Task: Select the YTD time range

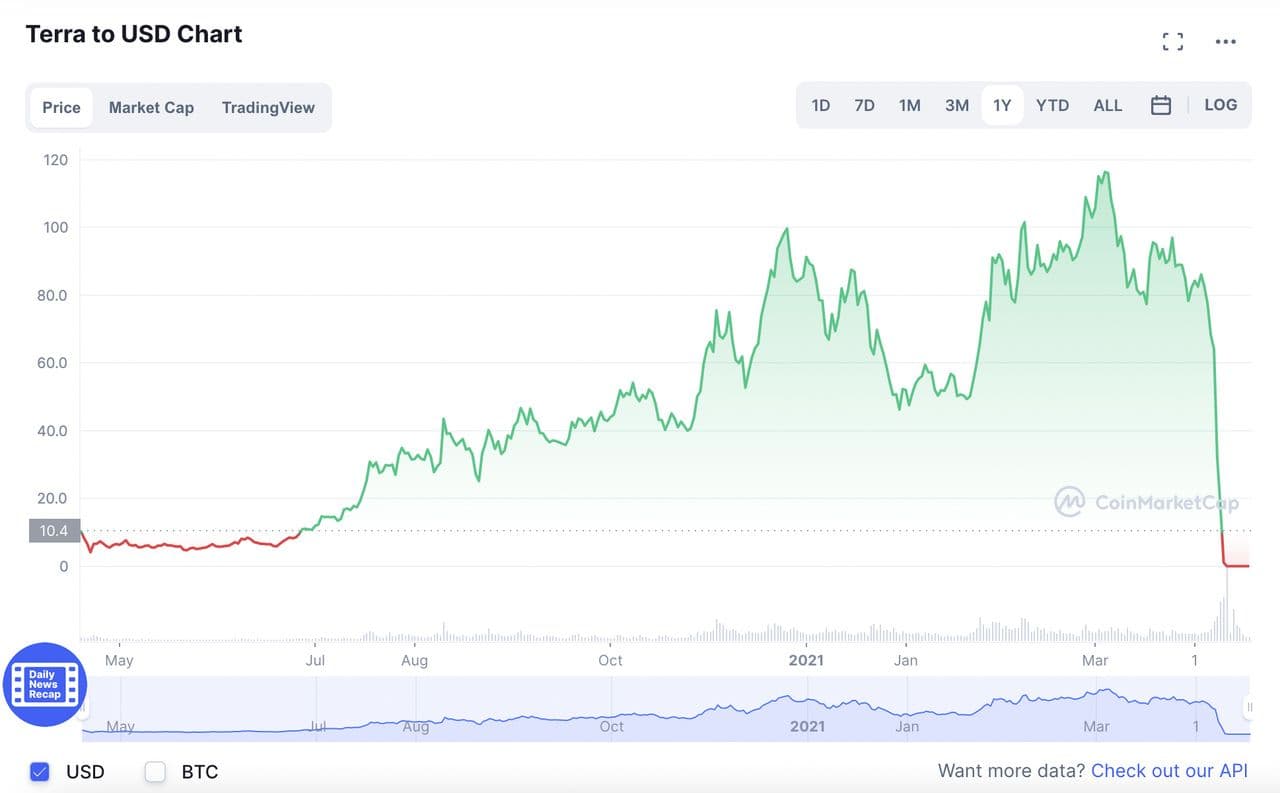Action: (x=1052, y=105)
